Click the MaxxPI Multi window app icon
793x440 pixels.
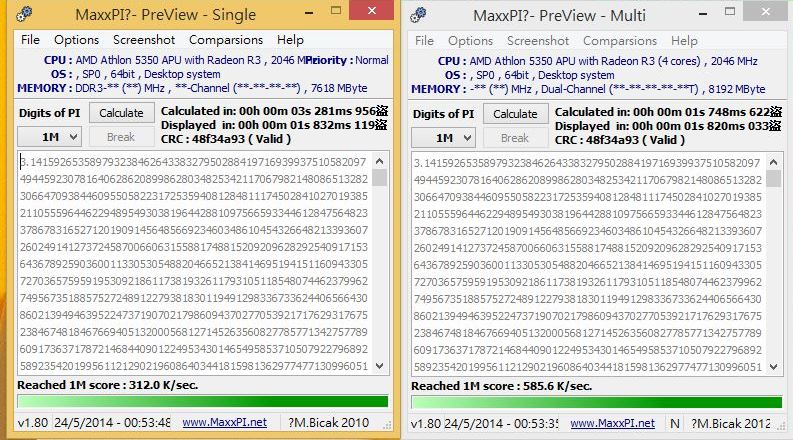(x=418, y=15)
